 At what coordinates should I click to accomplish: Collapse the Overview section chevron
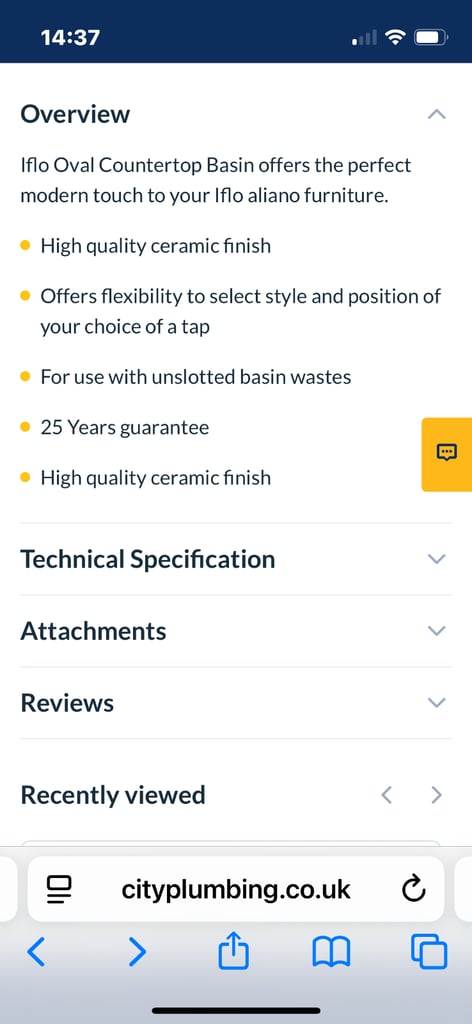[x=436, y=114]
